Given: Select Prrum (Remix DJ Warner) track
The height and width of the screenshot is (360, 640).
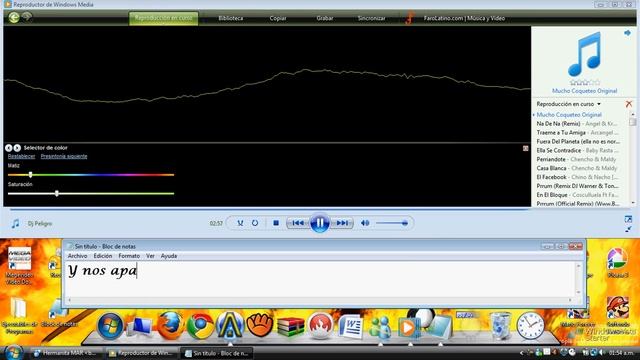Looking at the screenshot, I should [578, 186].
